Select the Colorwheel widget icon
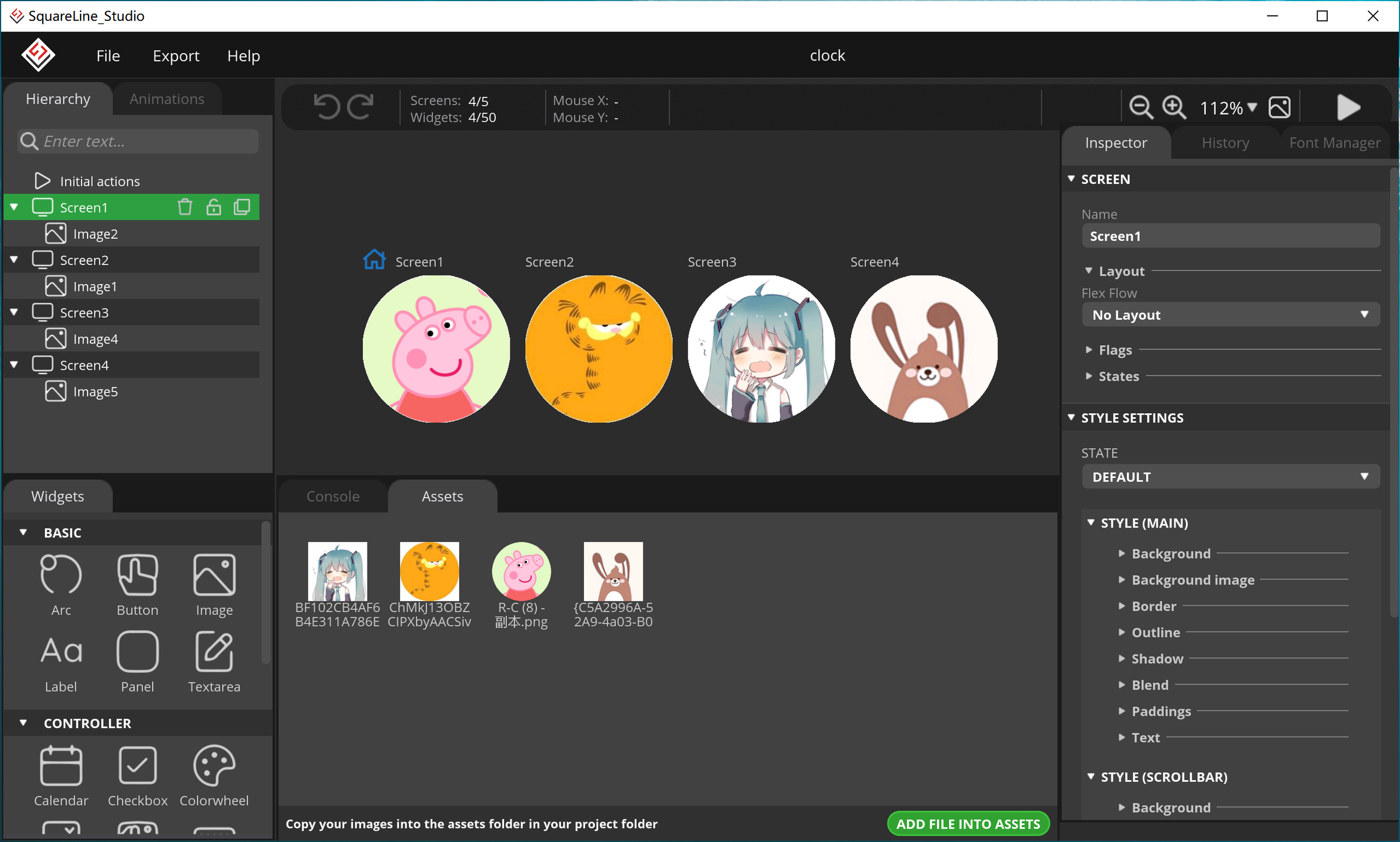The width and height of the screenshot is (1400, 842). tap(214, 766)
